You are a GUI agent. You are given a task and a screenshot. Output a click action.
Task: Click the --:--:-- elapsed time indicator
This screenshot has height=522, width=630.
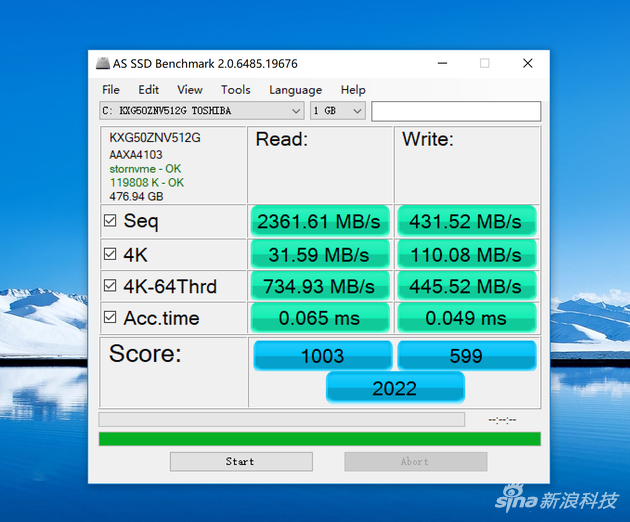click(502, 420)
